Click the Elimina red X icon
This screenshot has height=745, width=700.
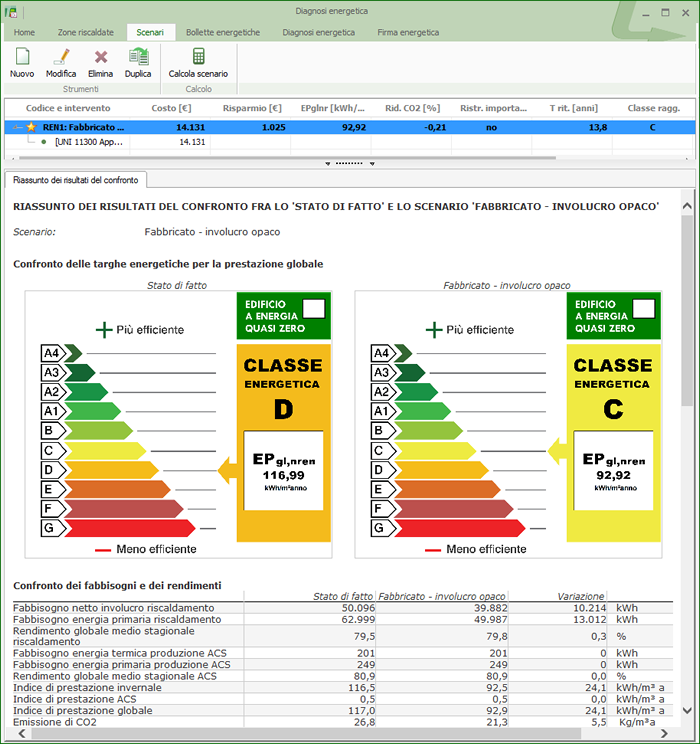pos(101,57)
